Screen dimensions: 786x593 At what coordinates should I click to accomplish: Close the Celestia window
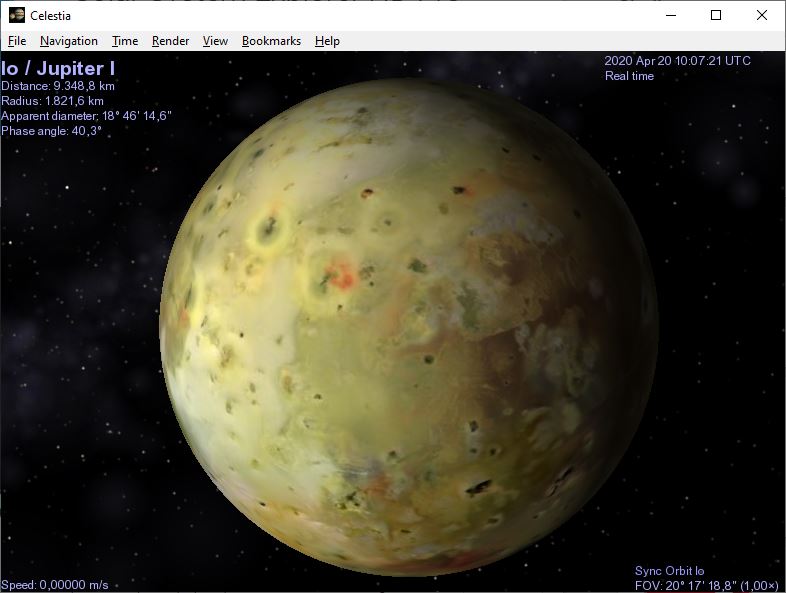click(x=761, y=15)
